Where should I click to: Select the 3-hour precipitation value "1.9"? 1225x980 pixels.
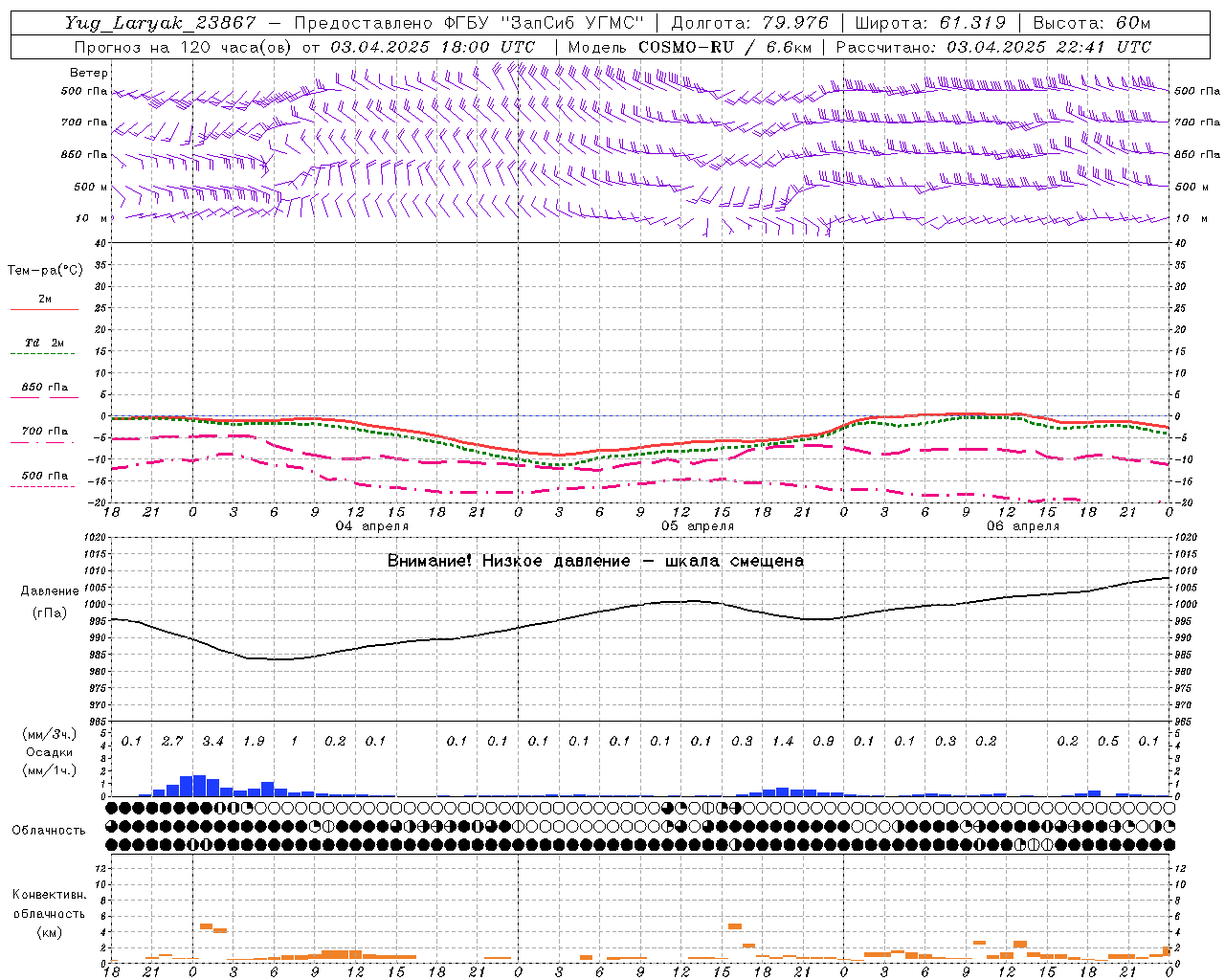(254, 741)
